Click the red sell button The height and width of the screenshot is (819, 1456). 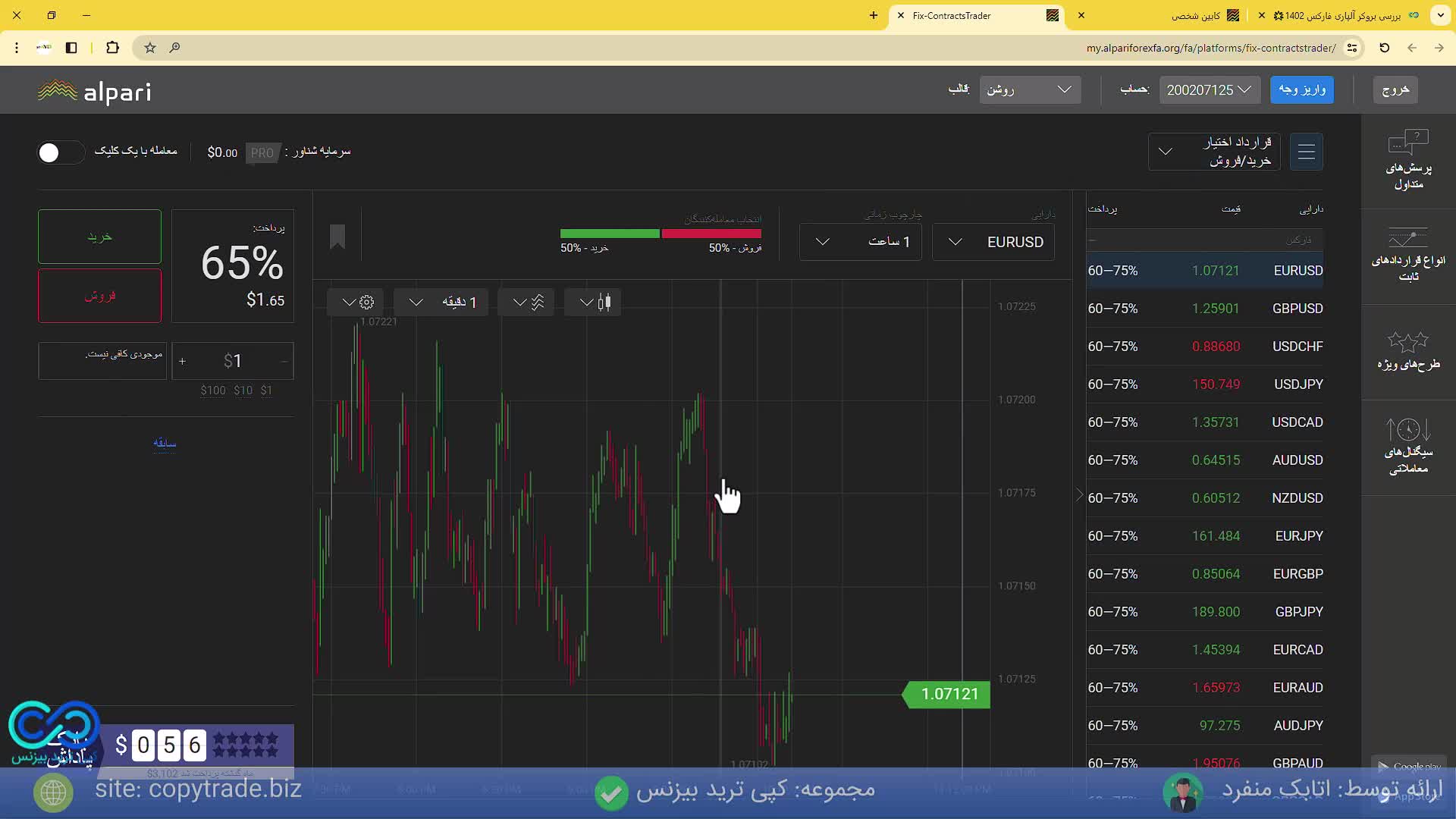pos(99,296)
